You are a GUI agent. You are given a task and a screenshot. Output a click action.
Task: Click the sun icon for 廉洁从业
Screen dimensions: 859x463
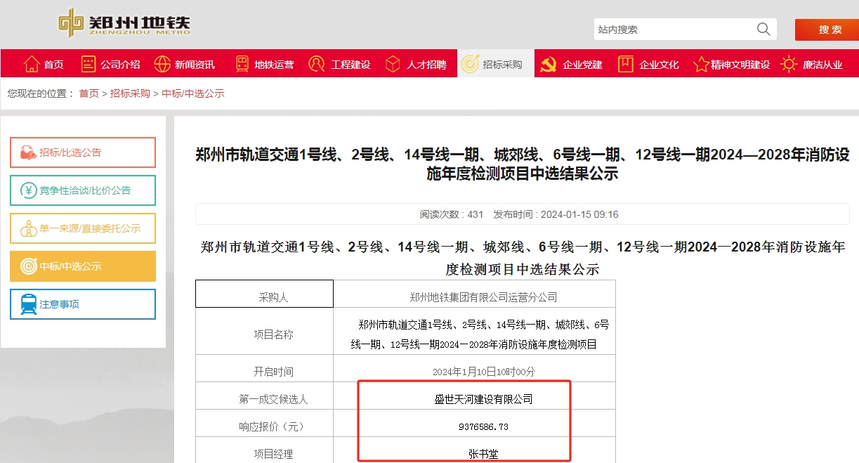[x=789, y=64]
